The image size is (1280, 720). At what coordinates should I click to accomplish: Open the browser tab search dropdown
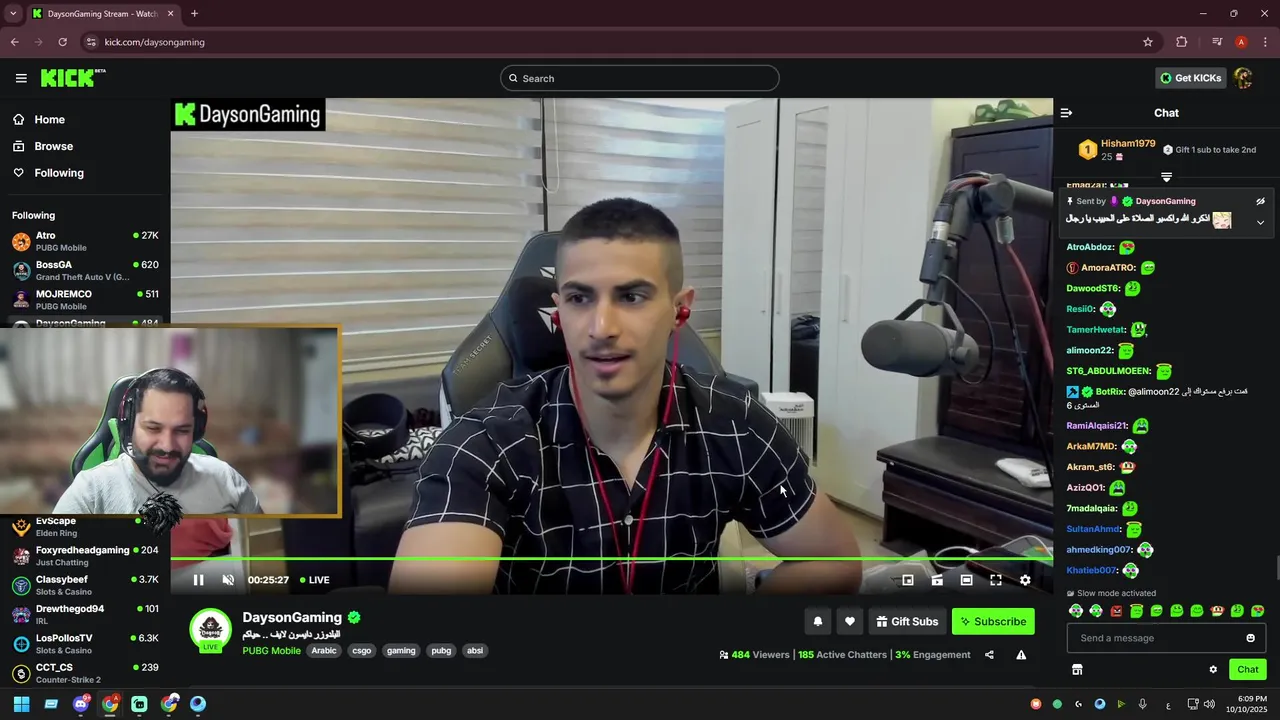(x=13, y=14)
